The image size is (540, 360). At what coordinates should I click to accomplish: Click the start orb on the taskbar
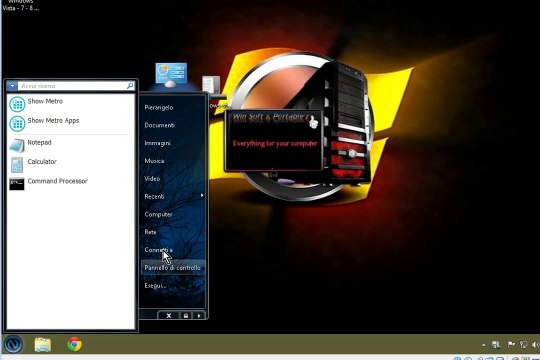coord(13,344)
